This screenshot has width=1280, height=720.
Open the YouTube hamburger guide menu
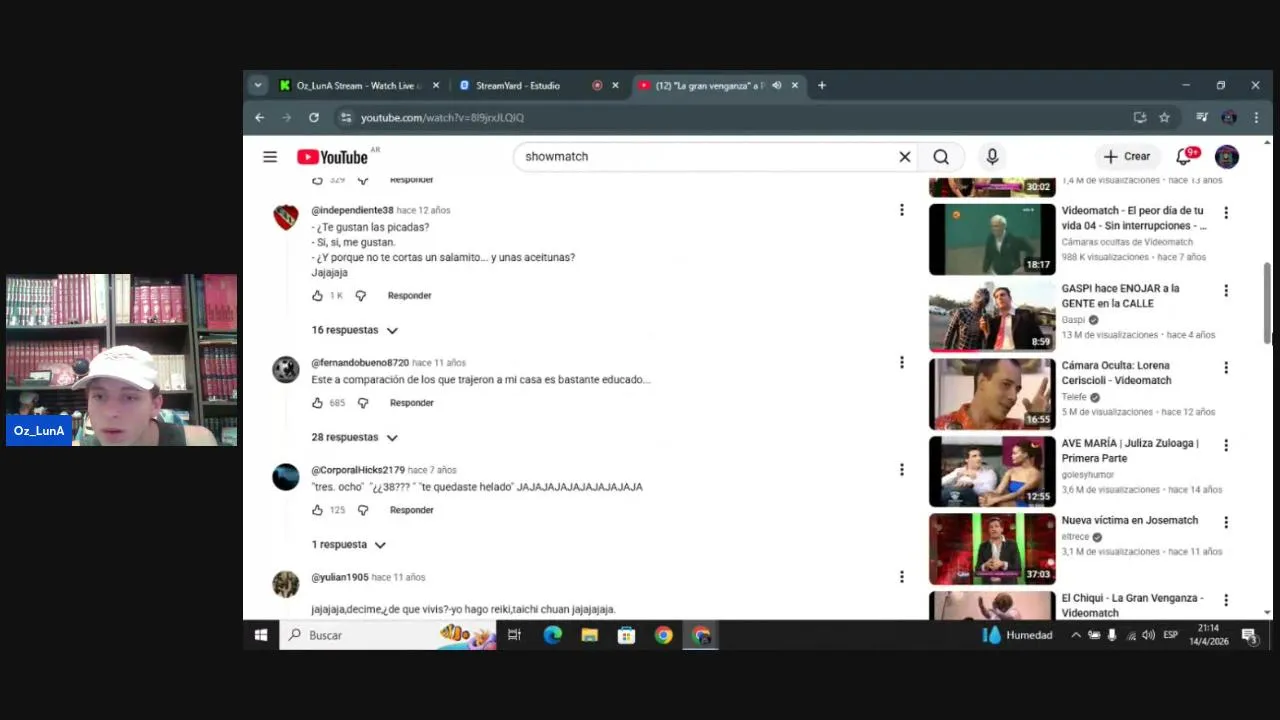(270, 157)
